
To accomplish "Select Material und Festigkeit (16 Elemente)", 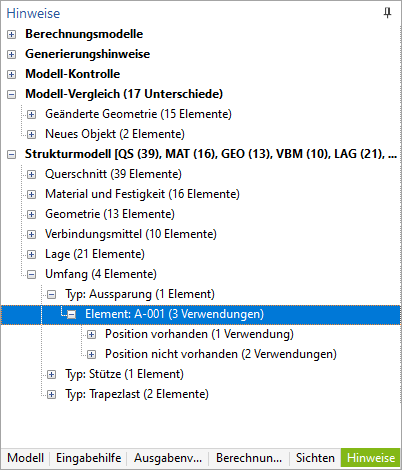I will [x=142, y=194].
